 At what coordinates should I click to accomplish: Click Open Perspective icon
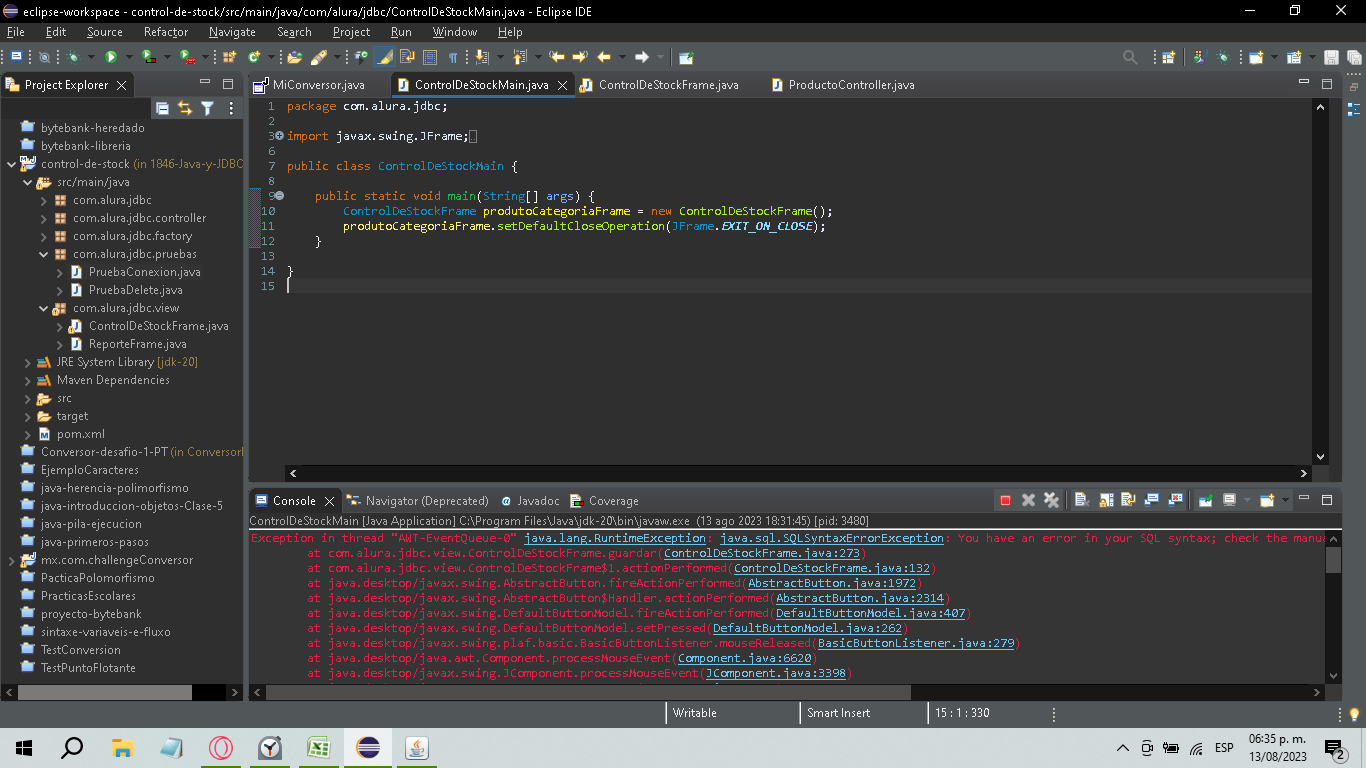coord(1168,57)
